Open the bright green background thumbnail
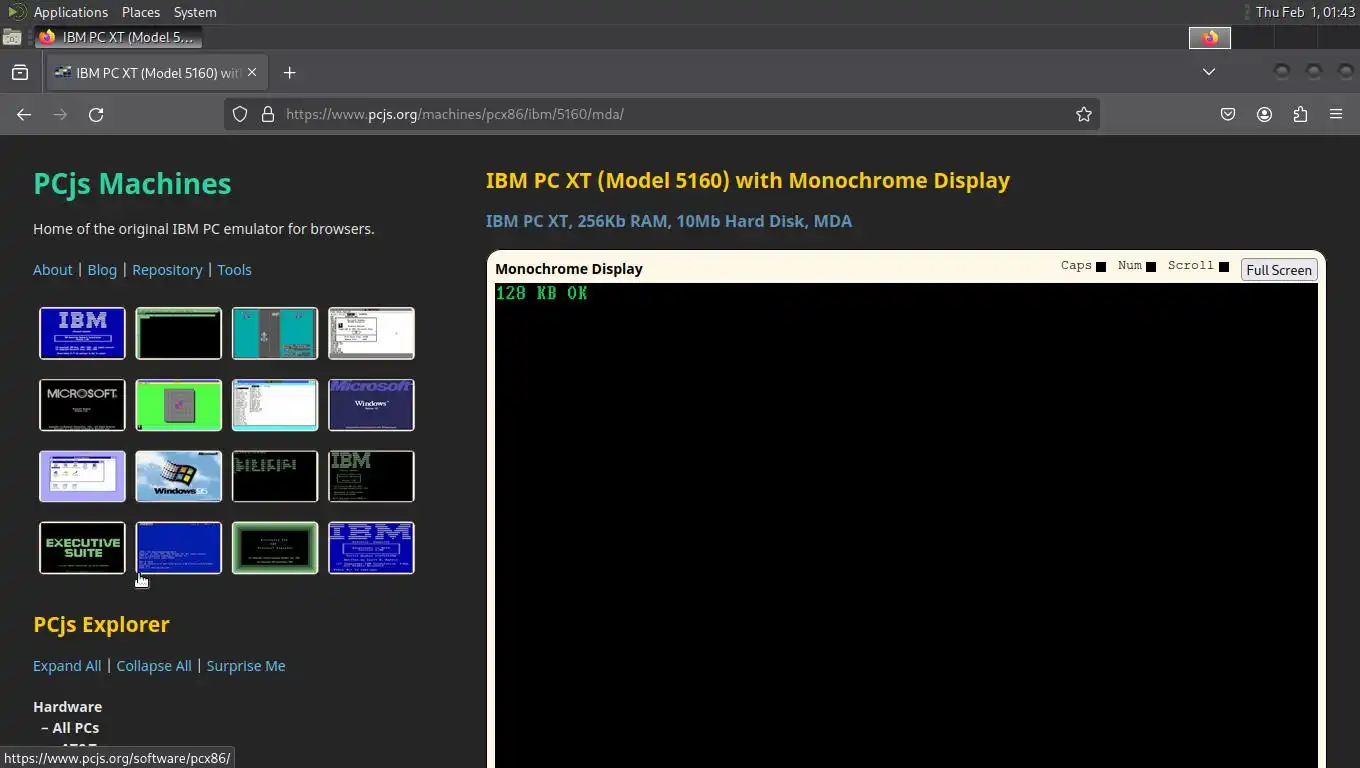This screenshot has height=768, width=1360. coord(178,405)
